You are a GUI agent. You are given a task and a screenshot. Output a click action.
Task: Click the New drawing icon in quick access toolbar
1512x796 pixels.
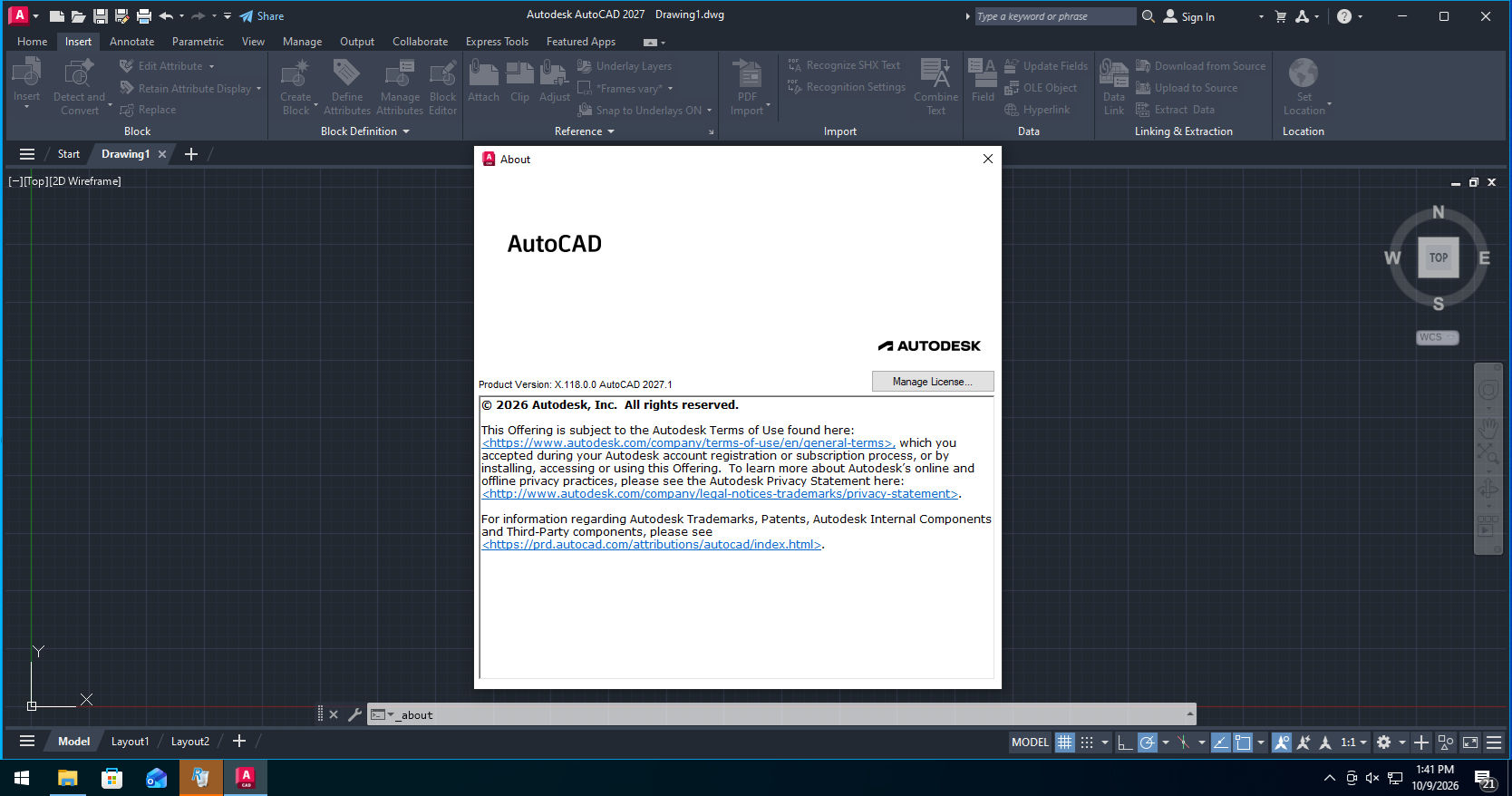[x=56, y=16]
